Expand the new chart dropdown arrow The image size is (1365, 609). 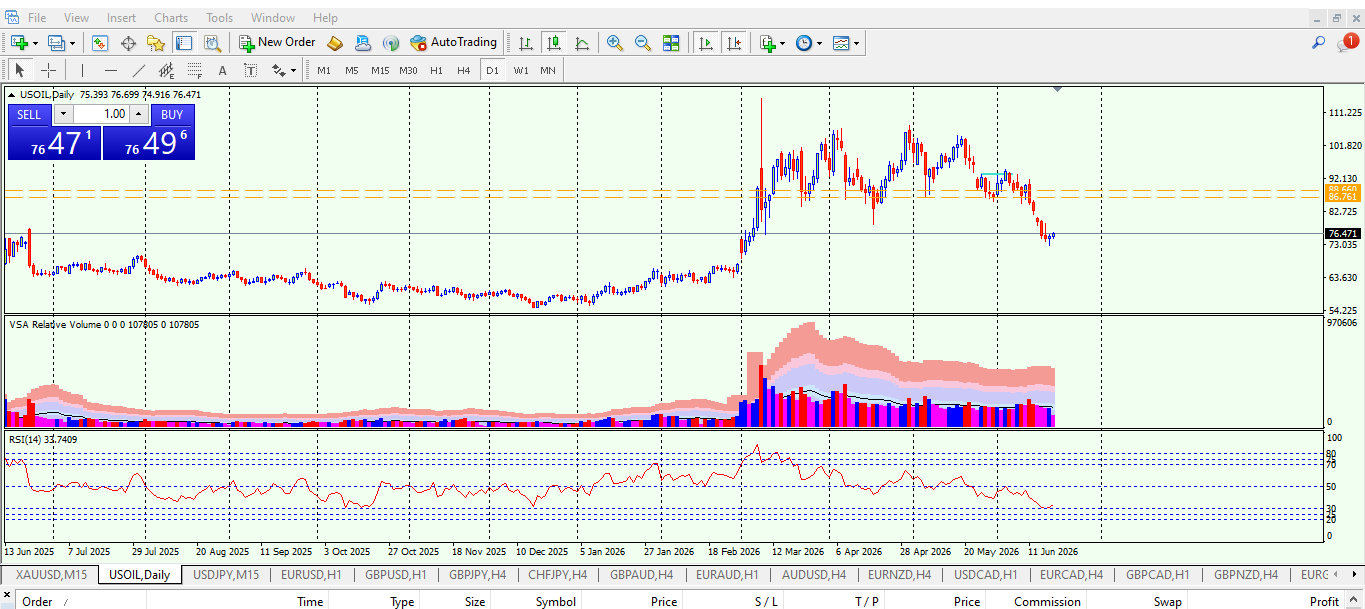[x=35, y=44]
